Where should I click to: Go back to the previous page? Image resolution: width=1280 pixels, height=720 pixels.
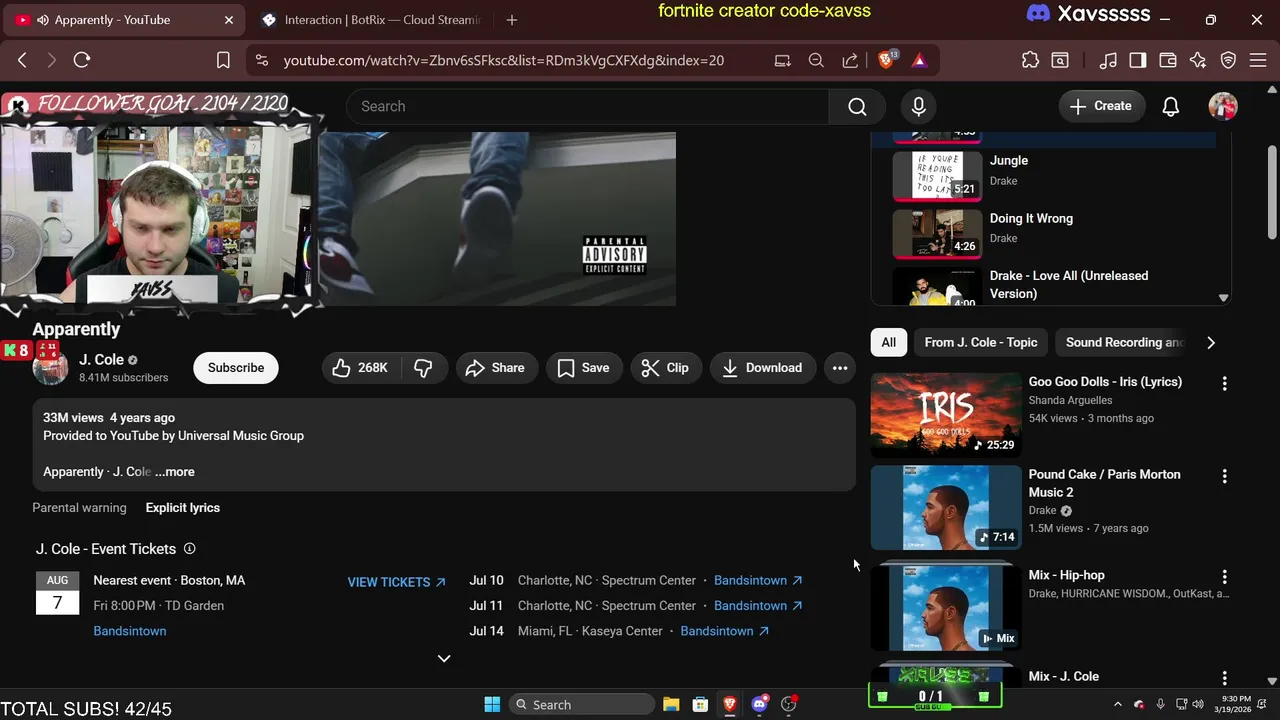[x=22, y=60]
